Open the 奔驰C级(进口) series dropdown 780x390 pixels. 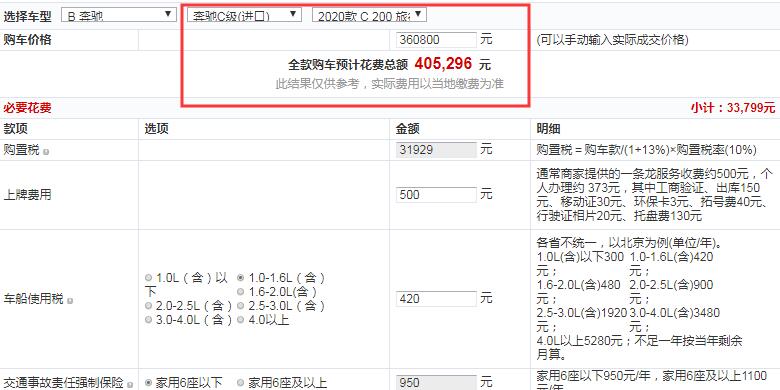pyautogui.click(x=244, y=15)
